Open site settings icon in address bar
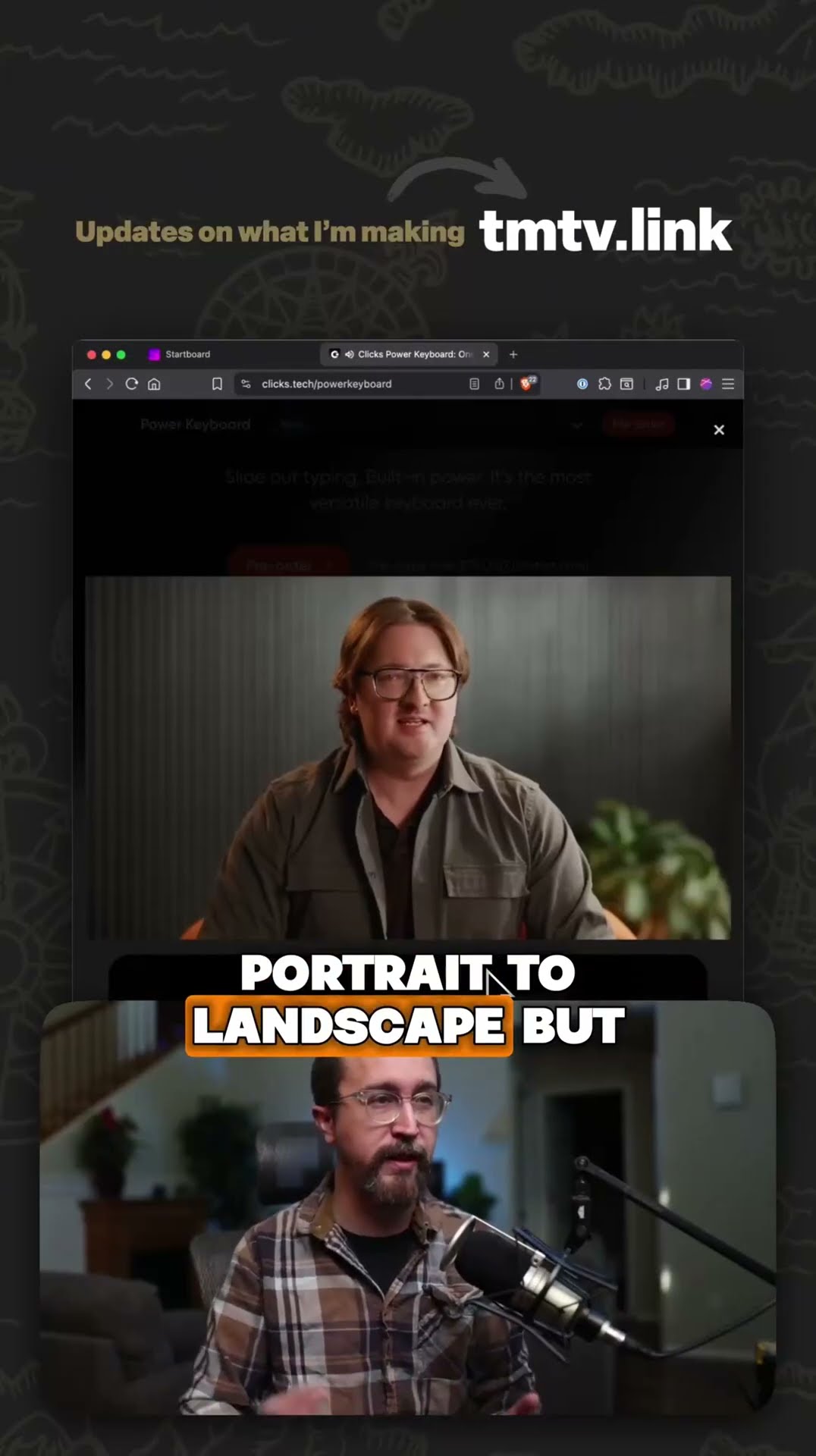816x1456 pixels. (246, 384)
